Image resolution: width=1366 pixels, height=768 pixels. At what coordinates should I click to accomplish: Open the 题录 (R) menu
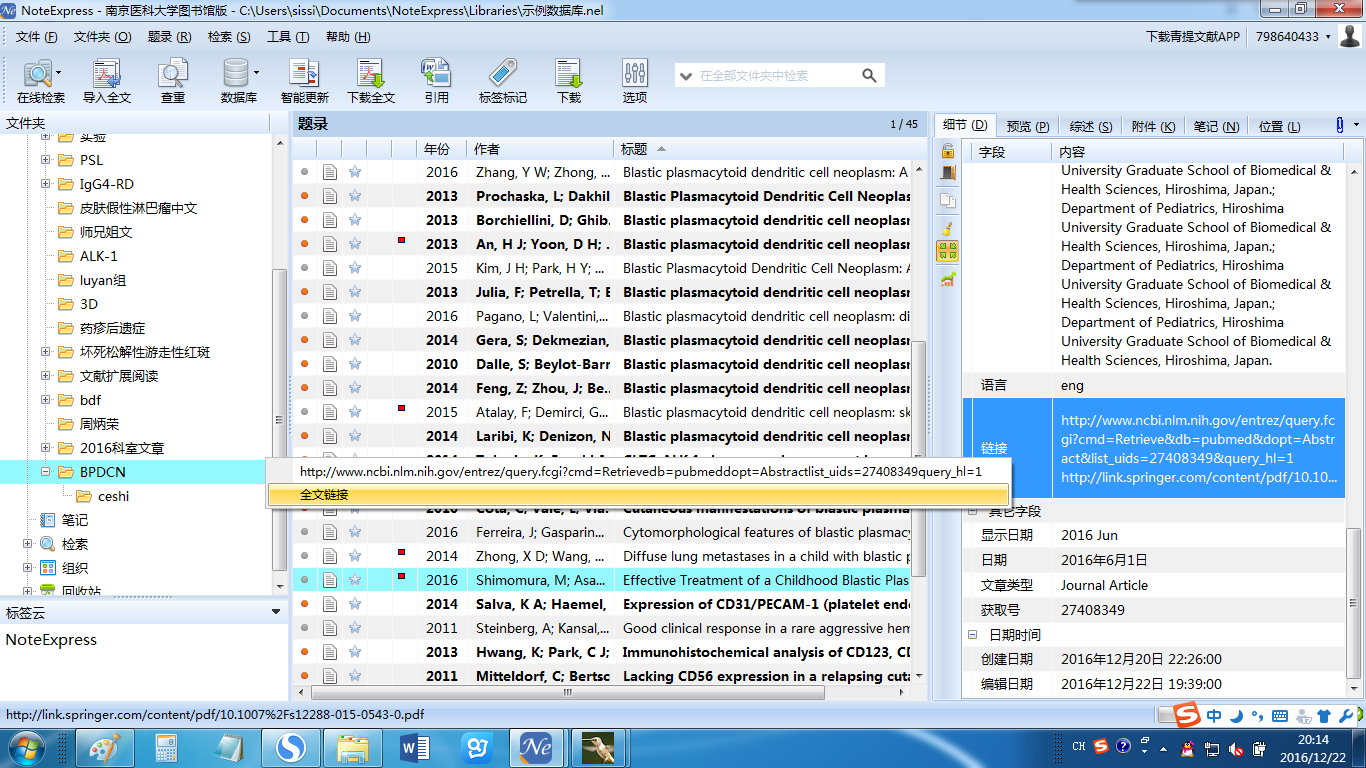point(169,37)
